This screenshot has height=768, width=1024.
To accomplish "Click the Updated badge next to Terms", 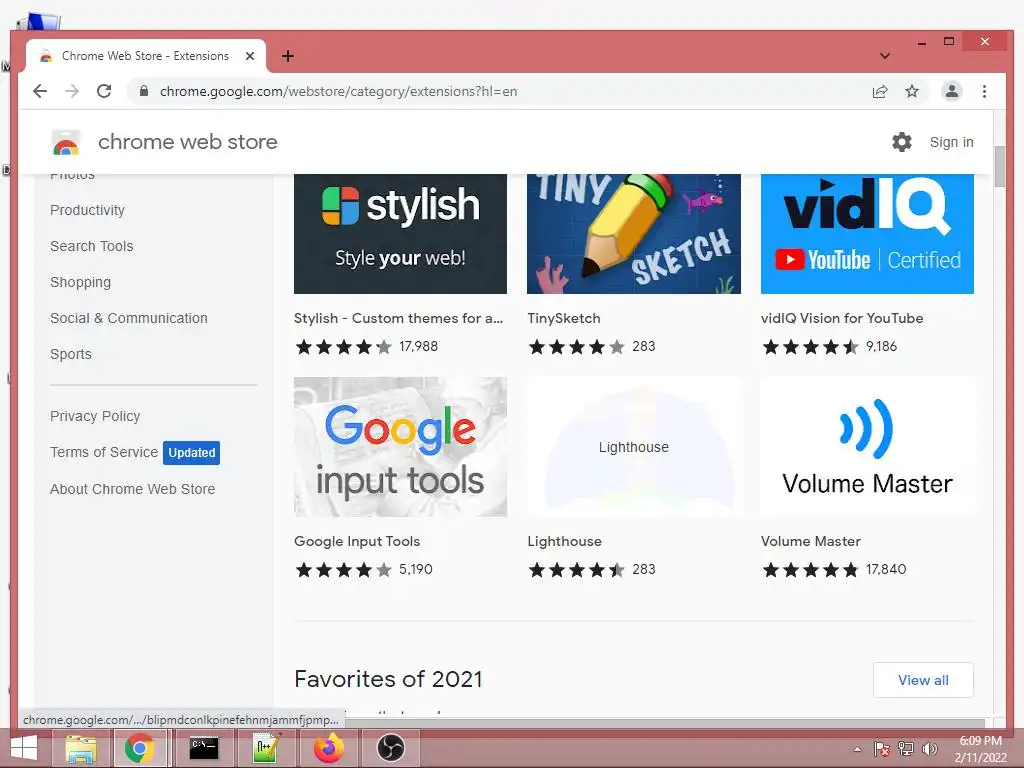I will coord(191,453).
